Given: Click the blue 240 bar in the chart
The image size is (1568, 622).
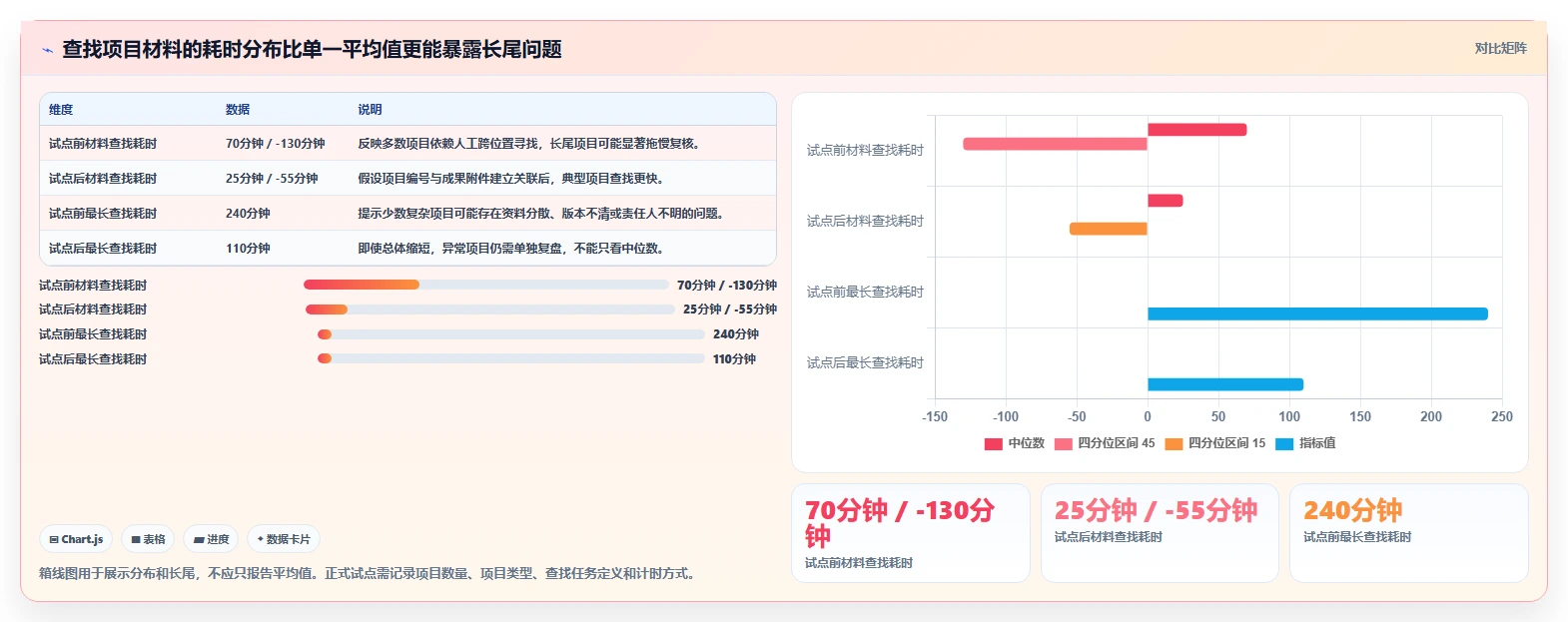Looking at the screenshot, I should pyautogui.click(x=1317, y=313).
